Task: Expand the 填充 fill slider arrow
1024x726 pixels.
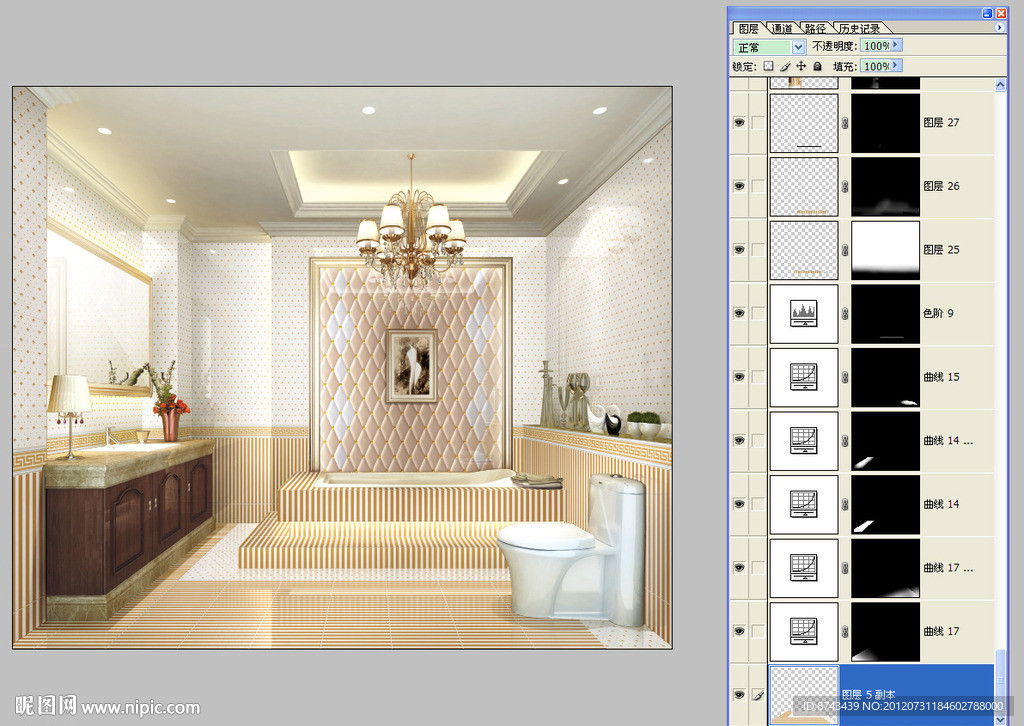Action: coord(896,66)
